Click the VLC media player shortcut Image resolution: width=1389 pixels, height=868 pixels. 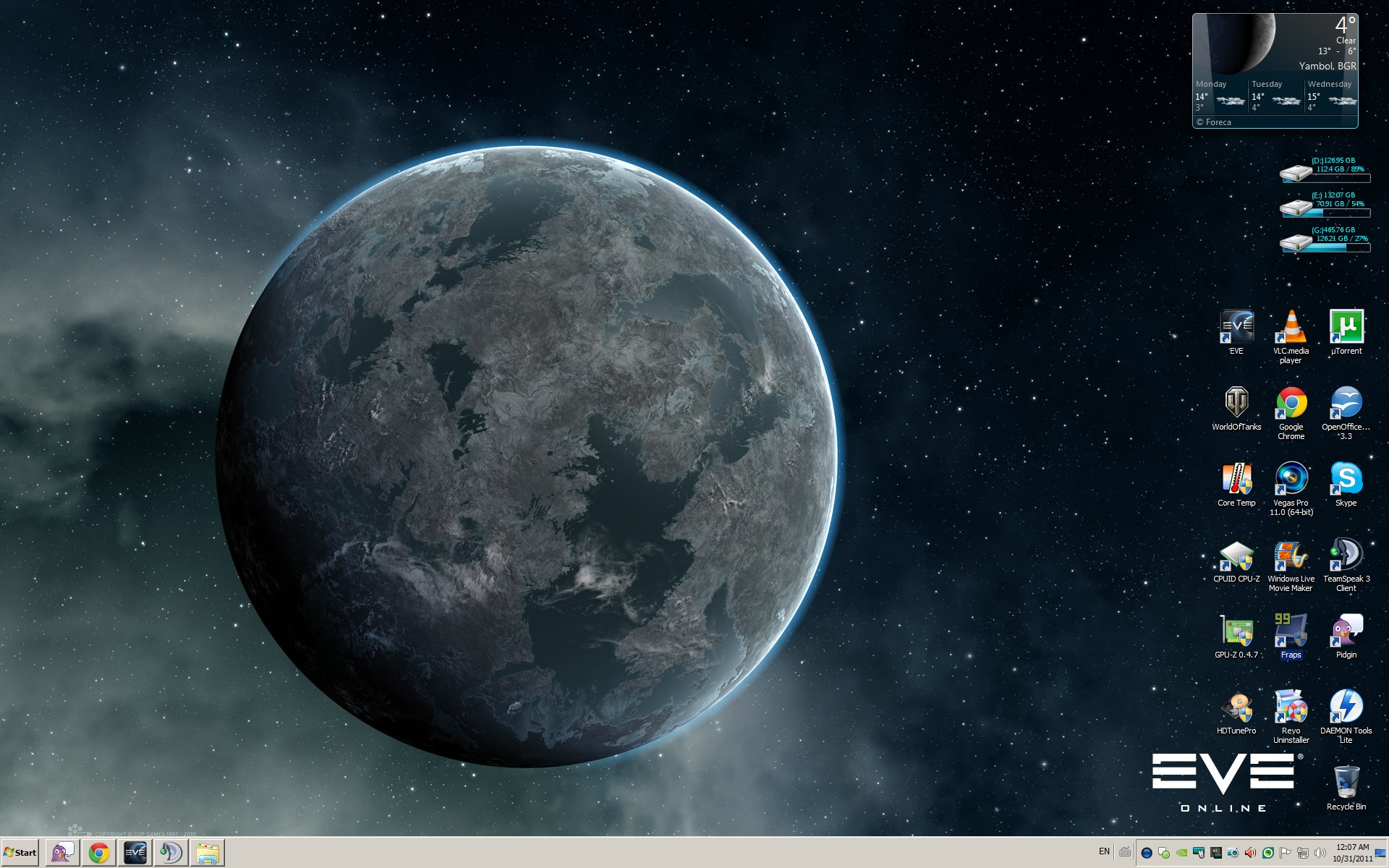(x=1291, y=328)
